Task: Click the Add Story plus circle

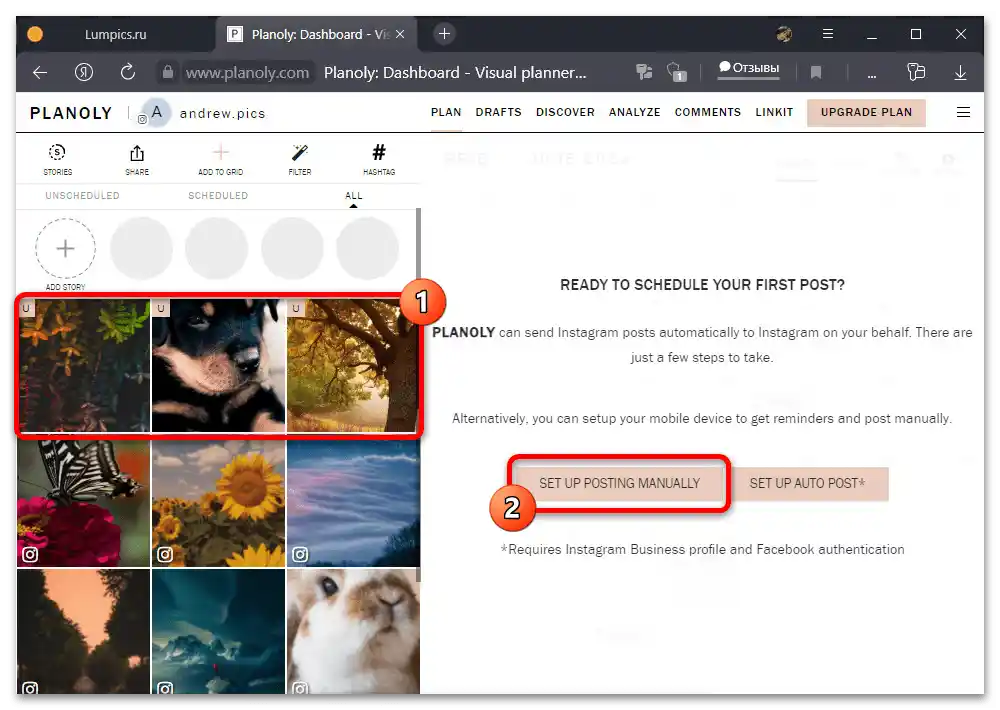Action: click(65, 248)
